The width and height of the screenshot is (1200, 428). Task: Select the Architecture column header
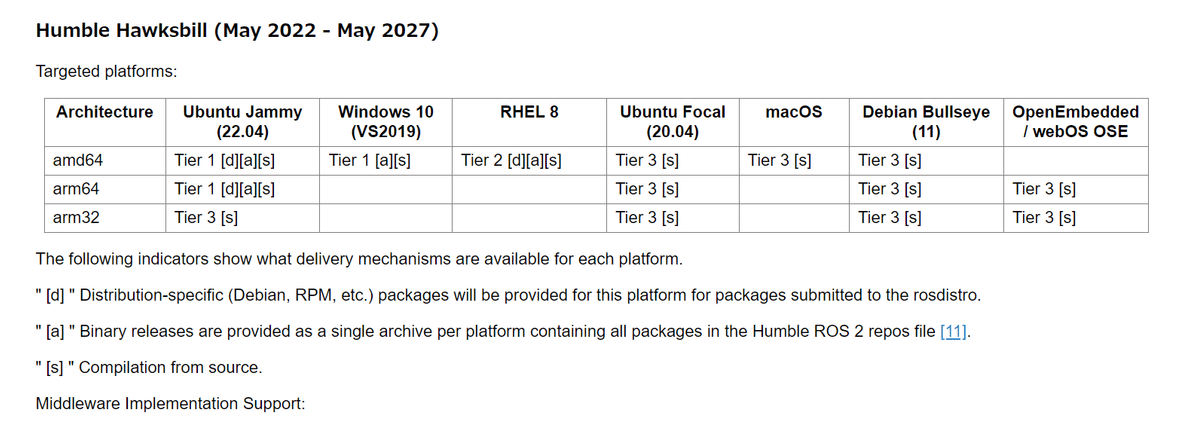(x=105, y=112)
